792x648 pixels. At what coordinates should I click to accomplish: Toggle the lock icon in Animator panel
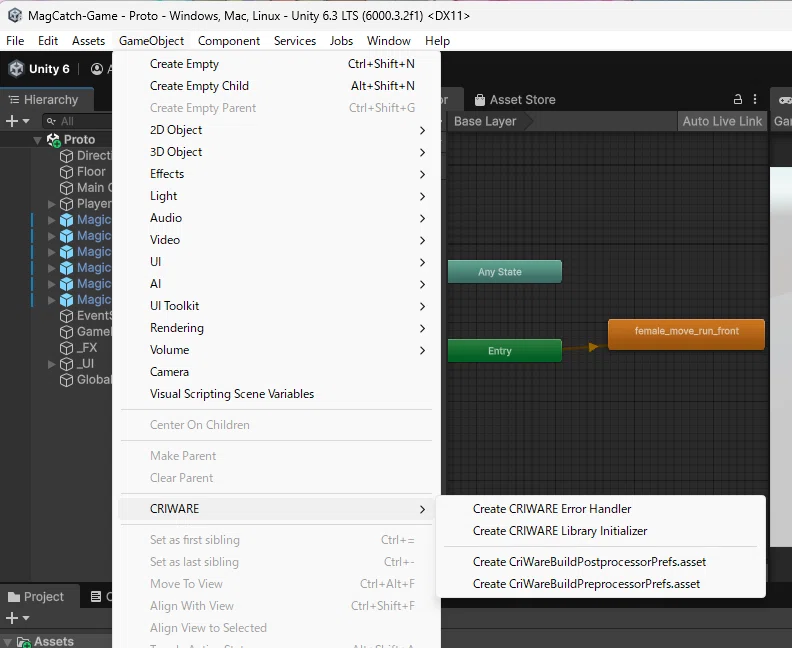pos(737,99)
